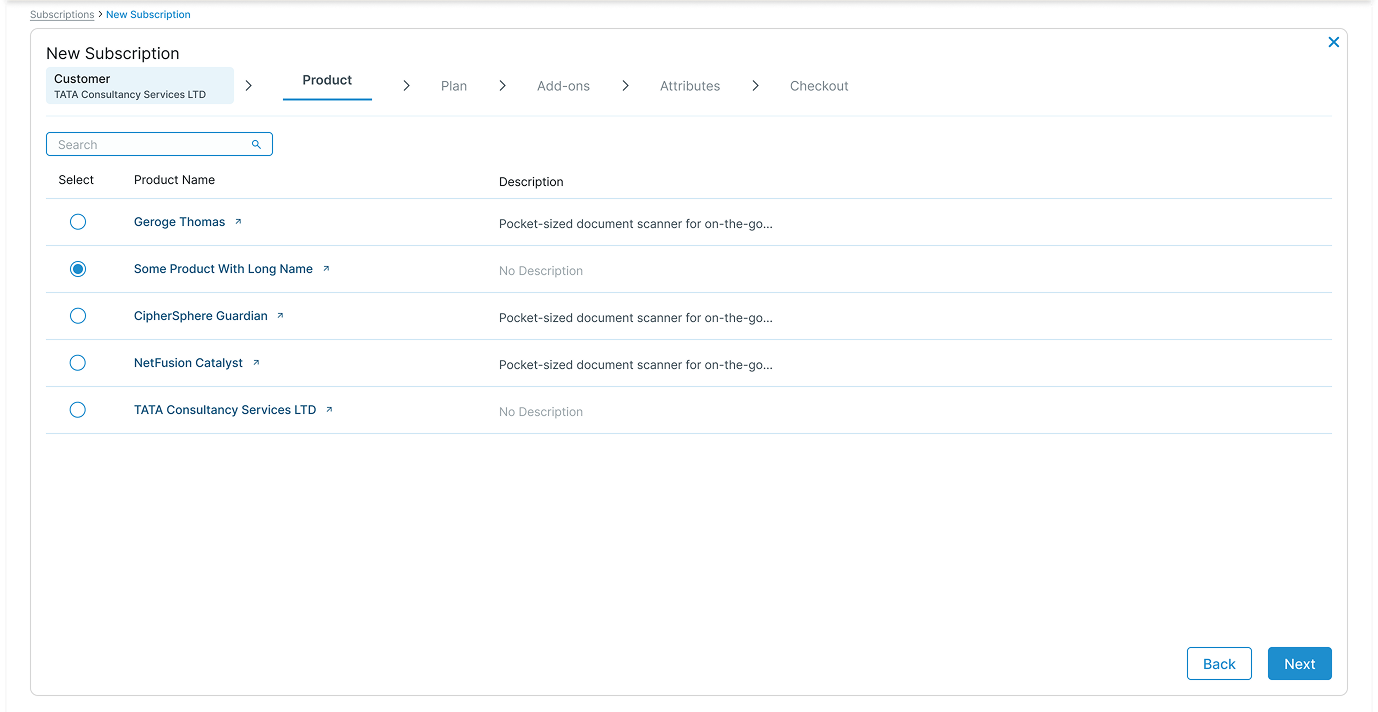Click the Product Name column header
This screenshot has height=712, width=1378.
[x=174, y=180]
